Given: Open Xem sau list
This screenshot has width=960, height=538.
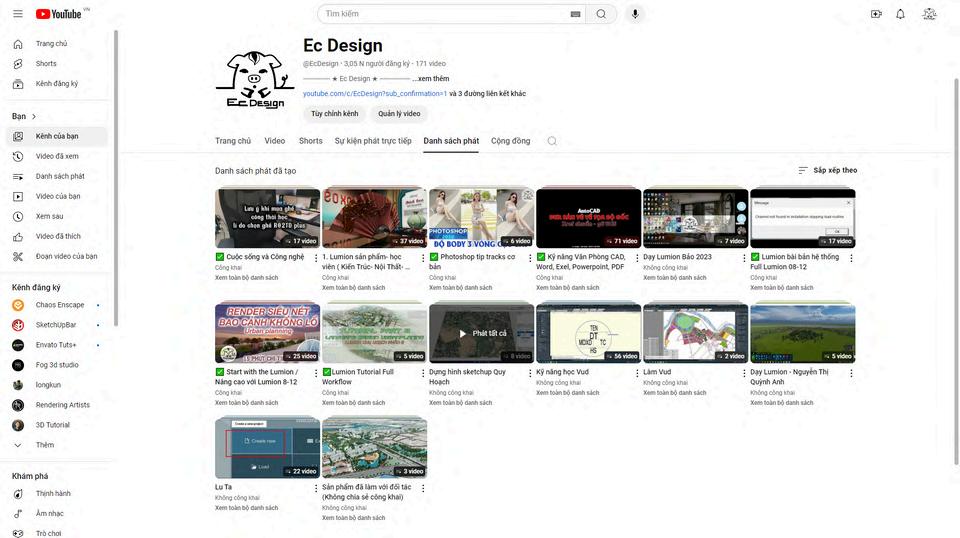Looking at the screenshot, I should 57,216.
